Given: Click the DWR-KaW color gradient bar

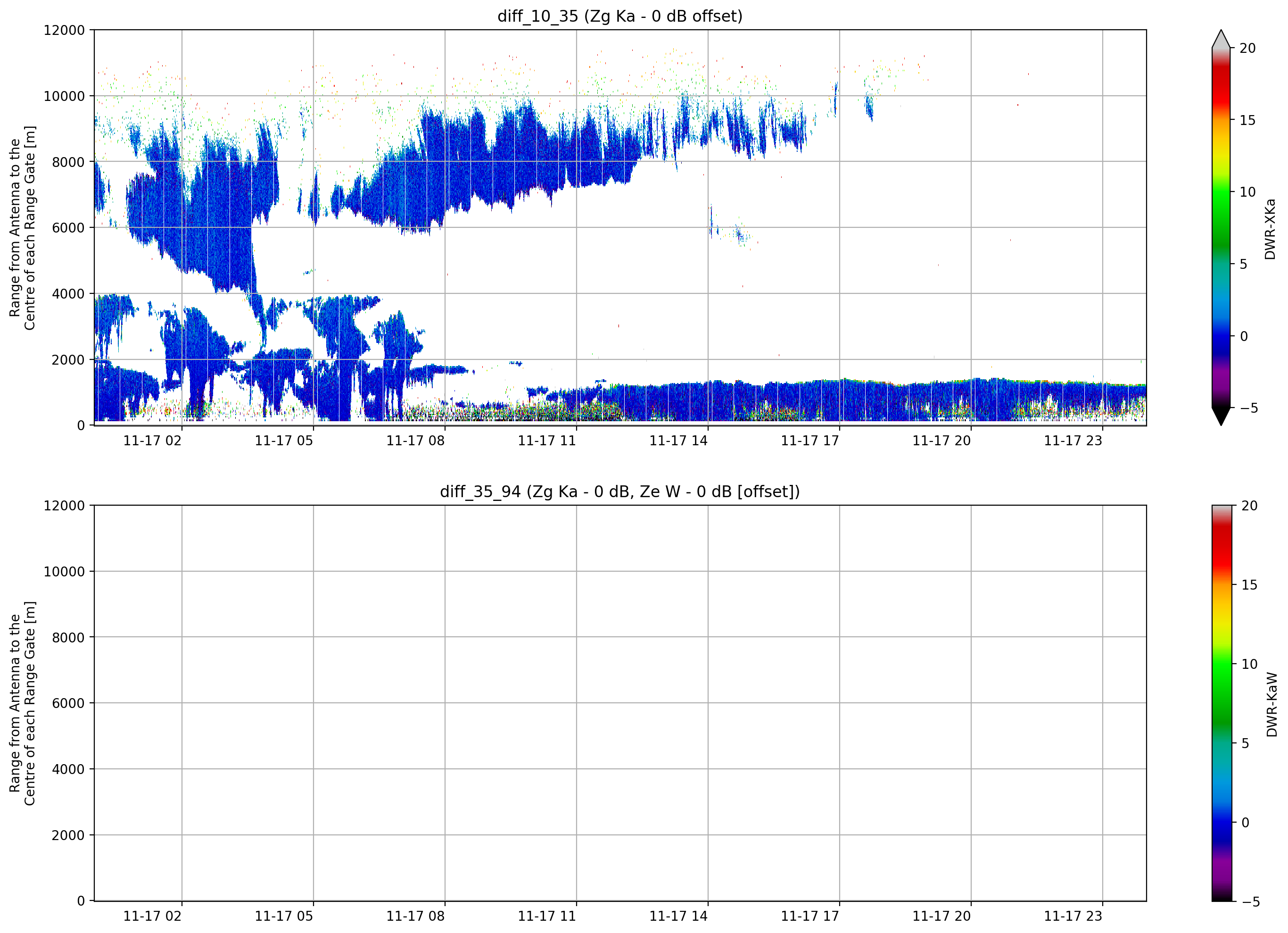Looking at the screenshot, I should [x=1222, y=703].
